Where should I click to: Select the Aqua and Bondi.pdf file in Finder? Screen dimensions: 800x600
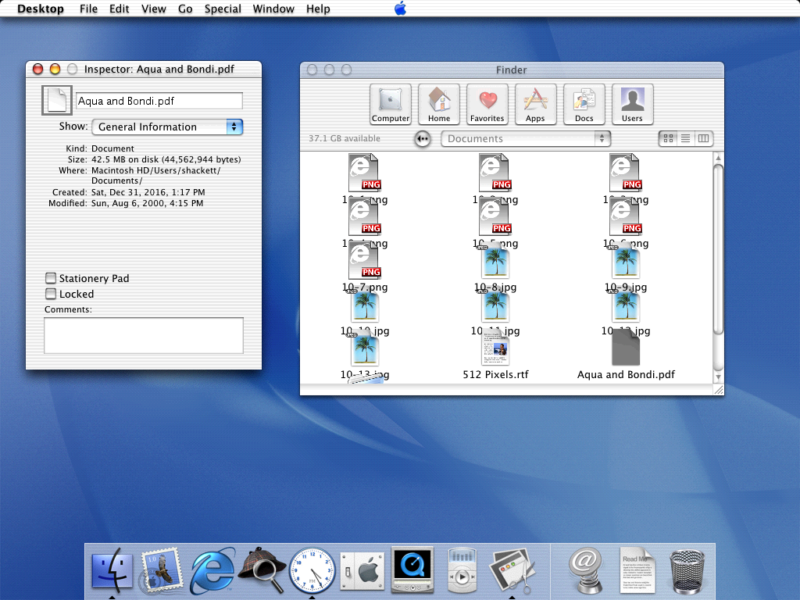[624, 350]
